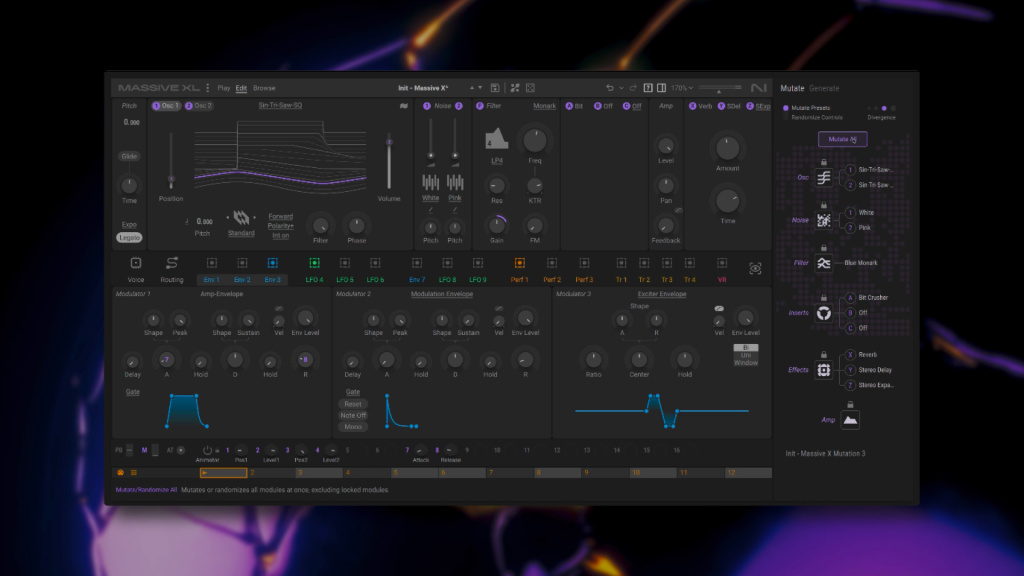Toggle the Legato button

[x=129, y=238]
